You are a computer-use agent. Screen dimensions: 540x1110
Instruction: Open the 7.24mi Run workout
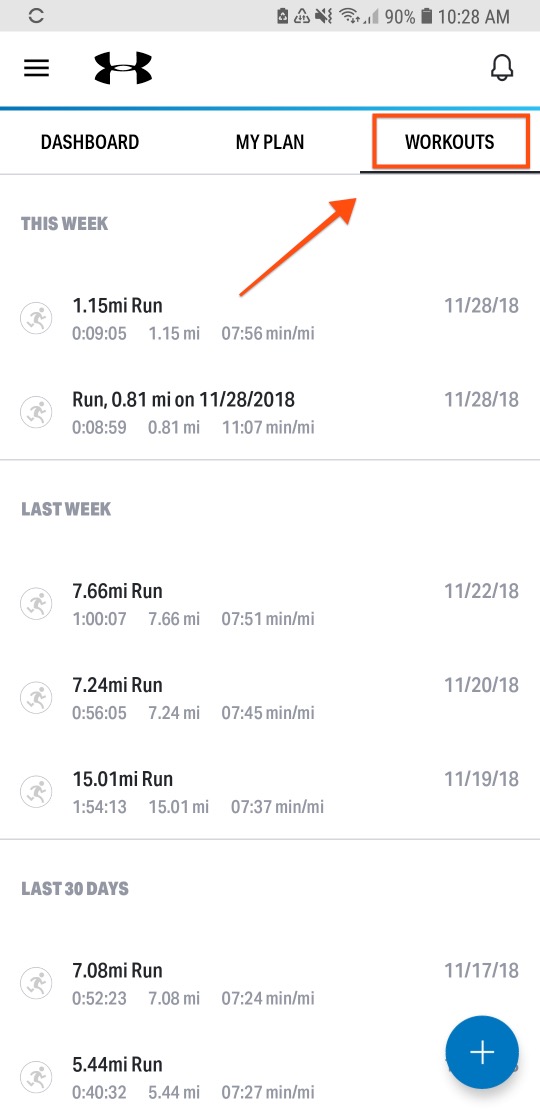click(270, 698)
